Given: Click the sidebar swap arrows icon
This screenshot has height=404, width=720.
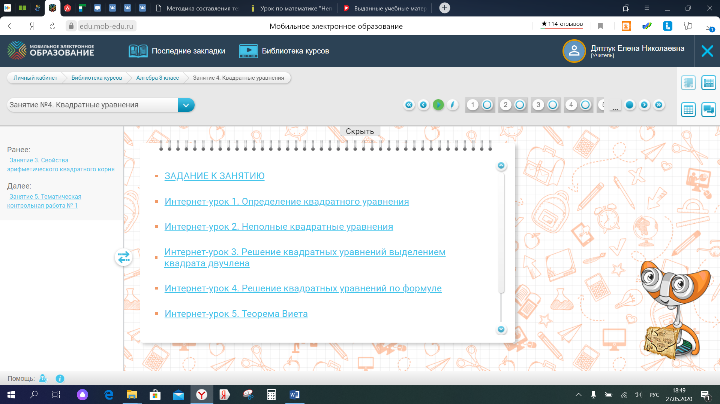Looking at the screenshot, I should [x=124, y=257].
